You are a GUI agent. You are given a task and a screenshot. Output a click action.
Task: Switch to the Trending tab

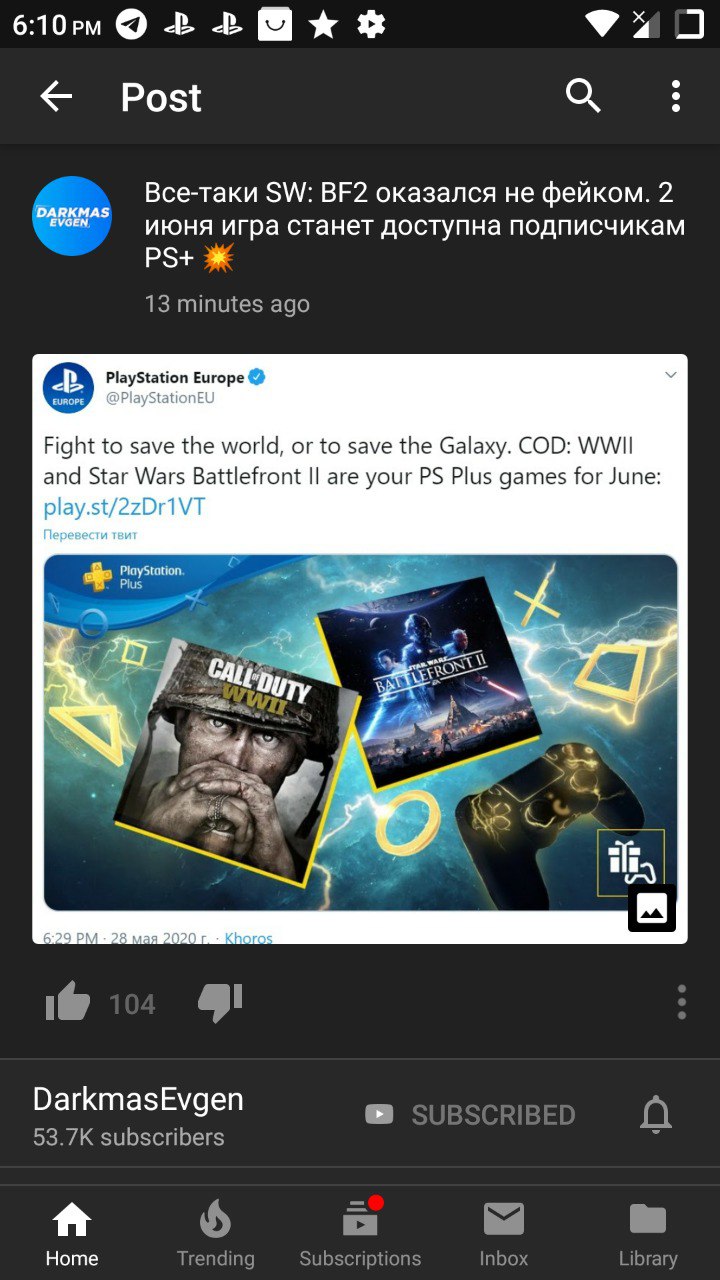pyautogui.click(x=216, y=1234)
